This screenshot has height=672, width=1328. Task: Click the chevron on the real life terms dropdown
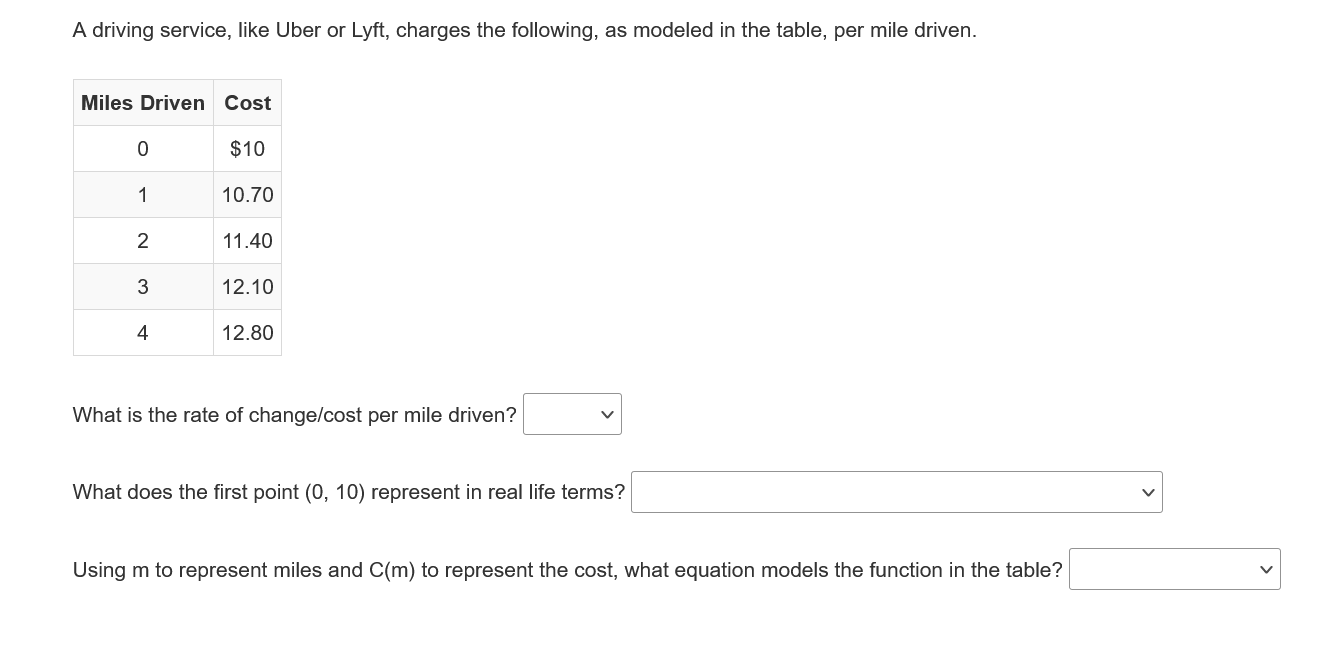pyautogui.click(x=1147, y=491)
